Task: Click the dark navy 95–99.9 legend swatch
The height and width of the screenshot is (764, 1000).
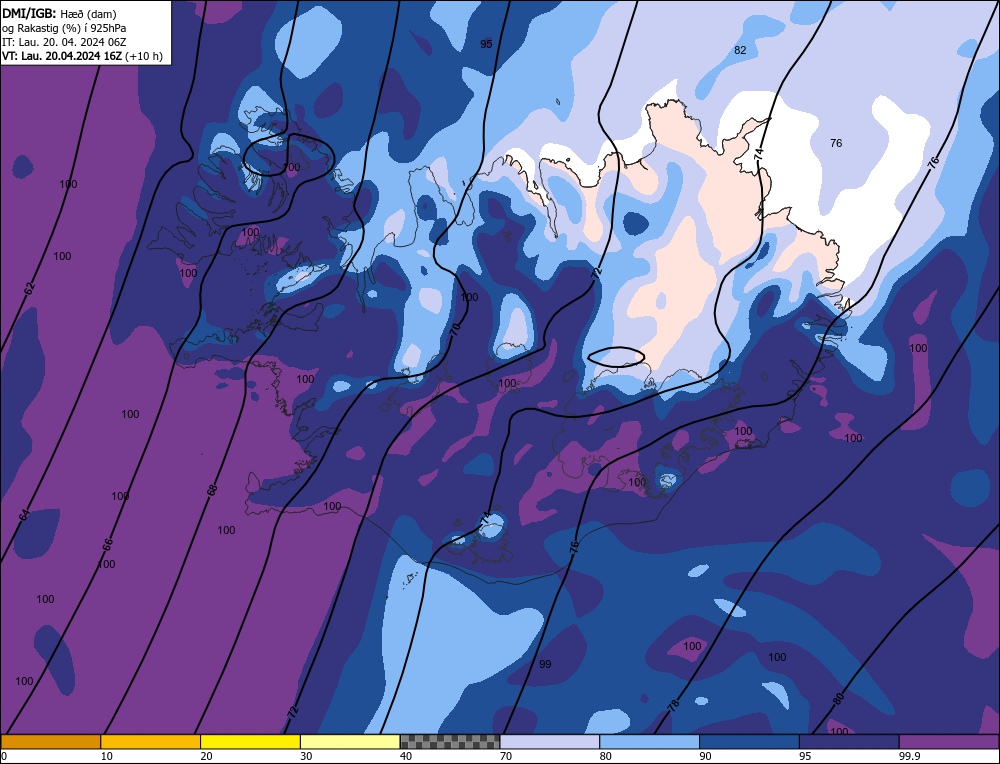Action: (x=849, y=742)
